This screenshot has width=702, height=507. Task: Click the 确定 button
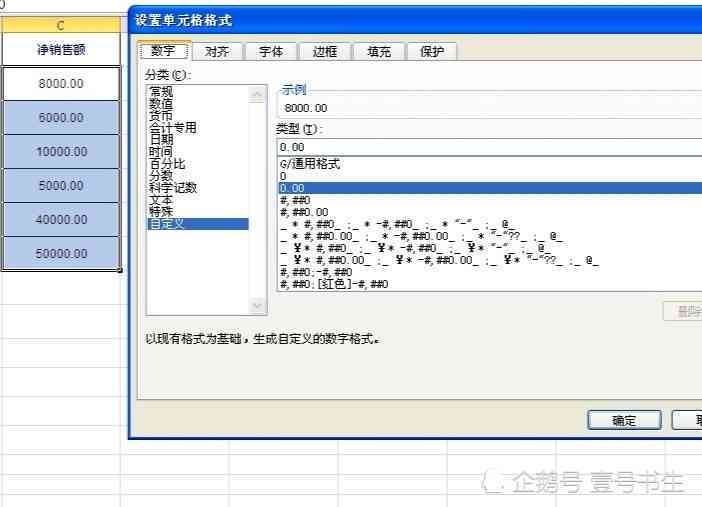624,420
